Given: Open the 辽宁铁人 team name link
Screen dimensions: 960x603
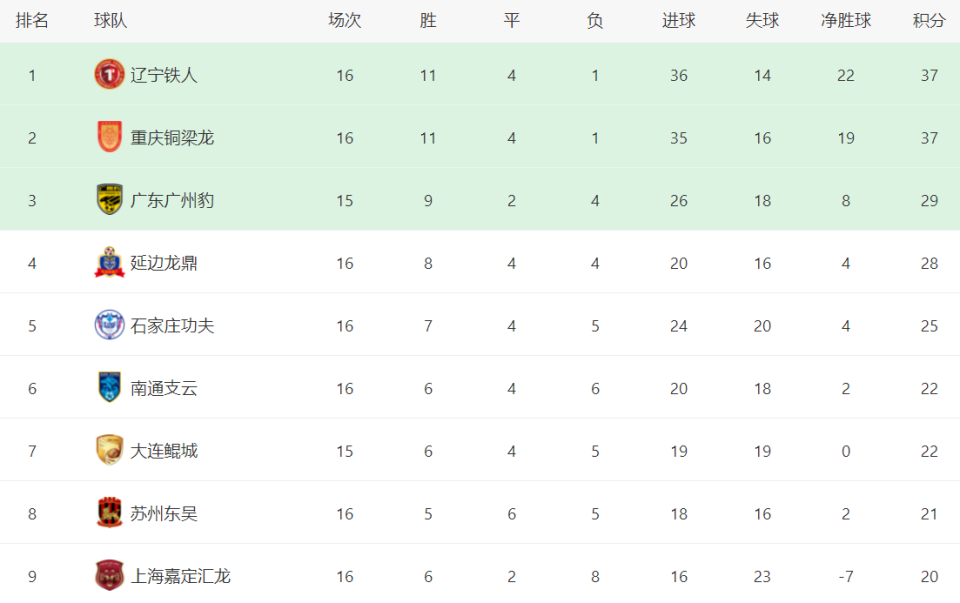Looking at the screenshot, I should (163, 75).
